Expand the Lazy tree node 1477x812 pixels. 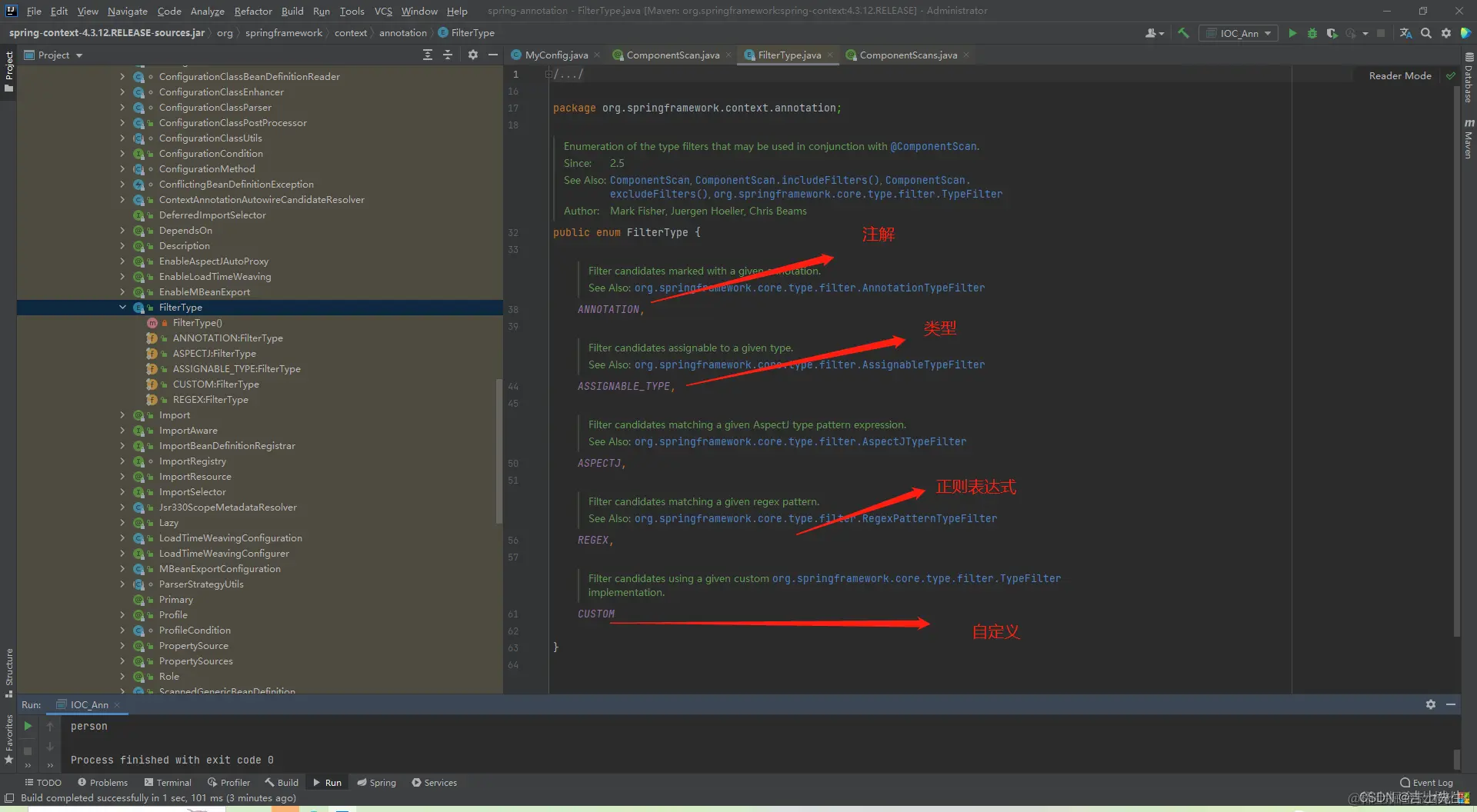122,522
